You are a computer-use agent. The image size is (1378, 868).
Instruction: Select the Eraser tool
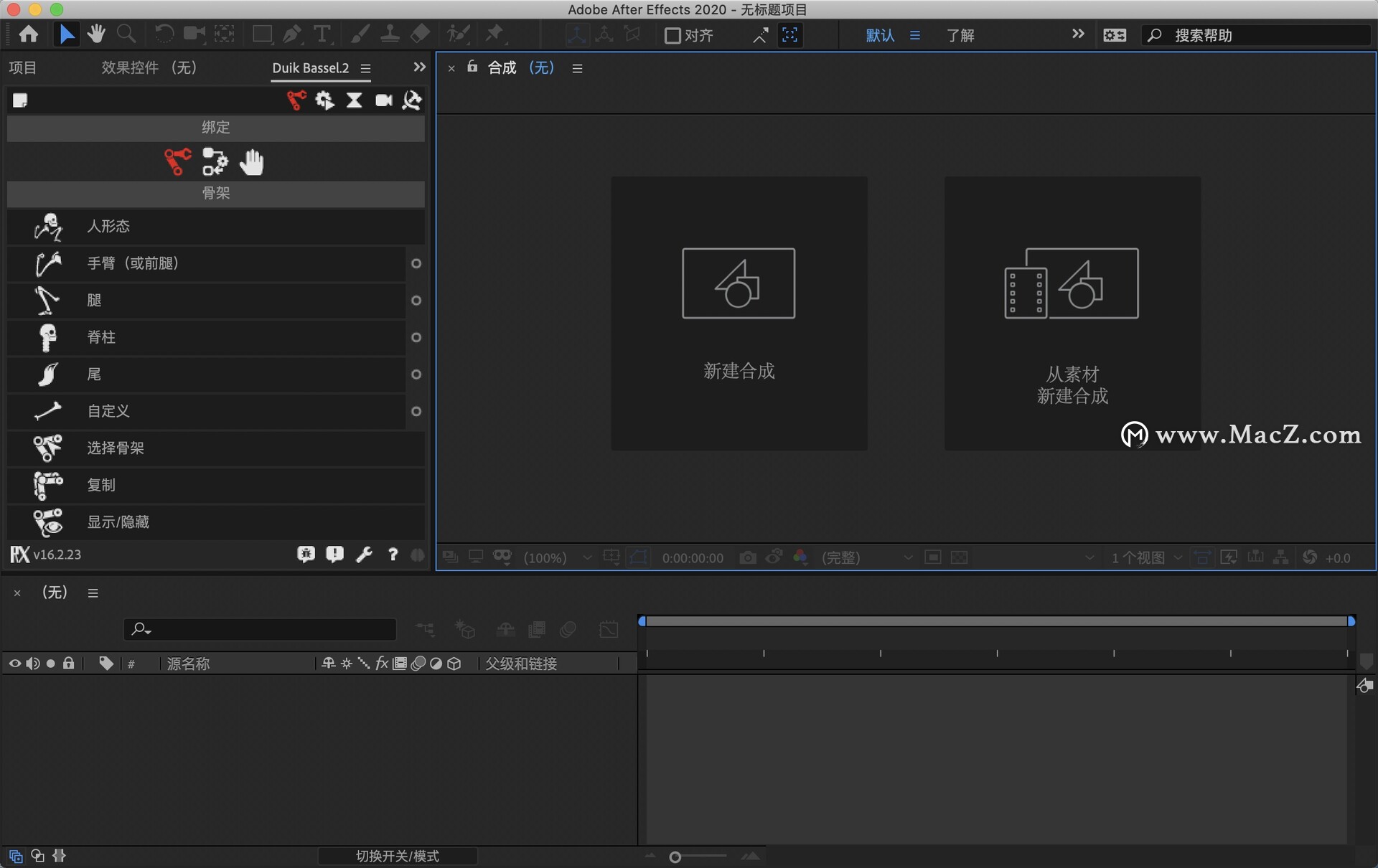click(x=421, y=34)
